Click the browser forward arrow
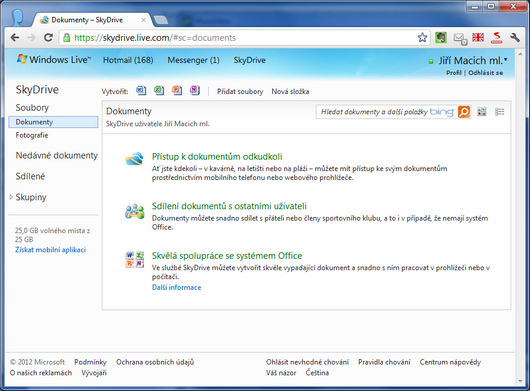Screen dimensions: 530x391 (x=31, y=38)
